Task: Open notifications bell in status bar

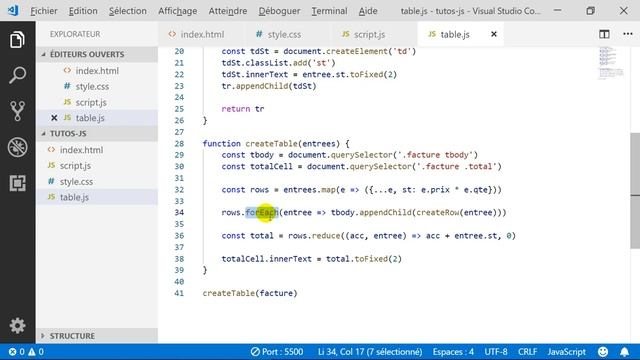Action: click(624, 352)
